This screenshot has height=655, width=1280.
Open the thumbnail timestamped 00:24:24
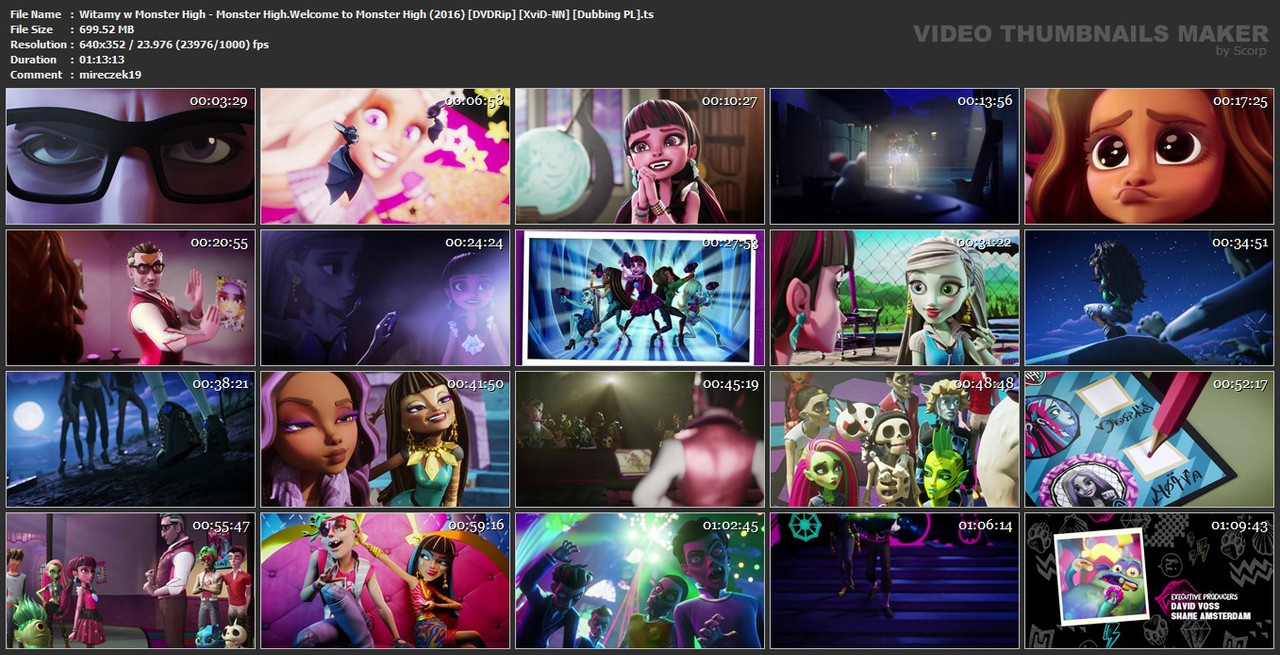point(385,298)
